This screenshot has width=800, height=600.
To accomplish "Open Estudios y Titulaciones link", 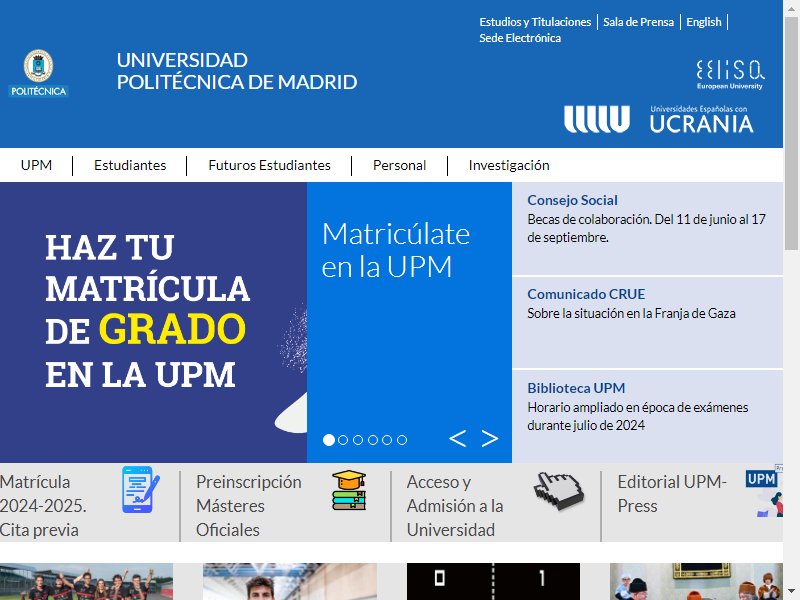I will pyautogui.click(x=535, y=22).
